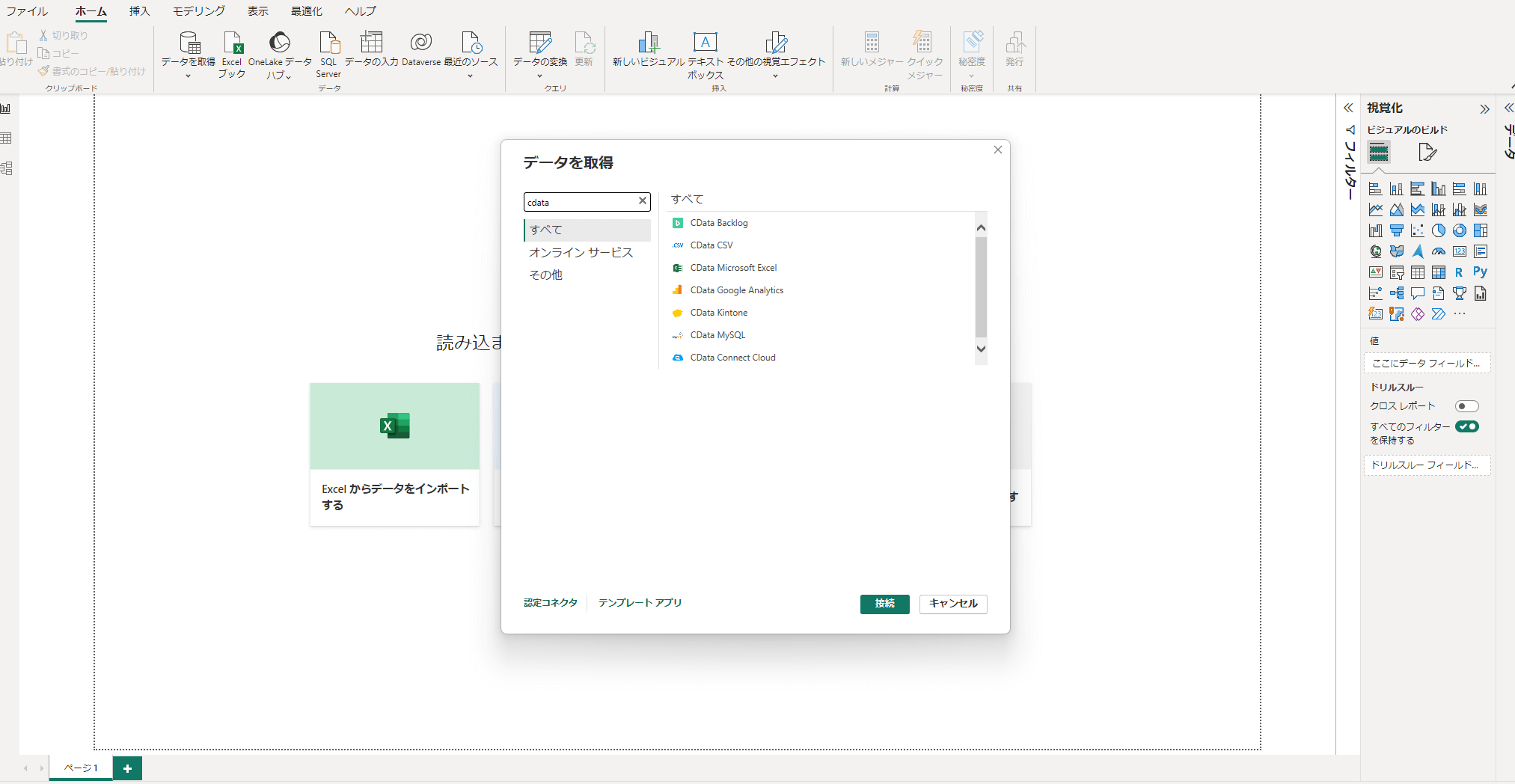This screenshot has width=1515, height=784.
Task: Expand the データを取得 ribbon dropdown
Action: [189, 76]
